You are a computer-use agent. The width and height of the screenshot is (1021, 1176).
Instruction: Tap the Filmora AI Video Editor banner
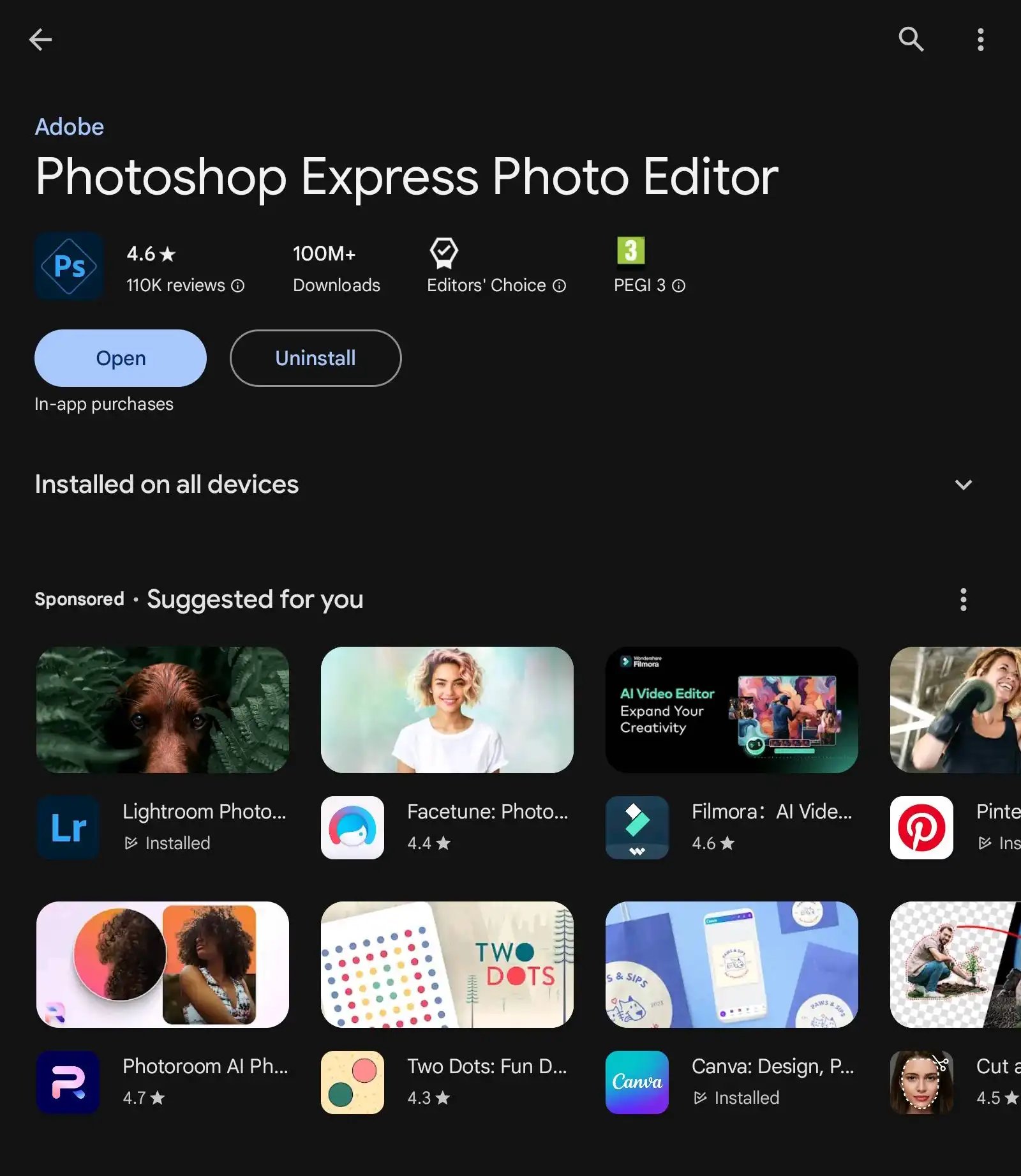[731, 710]
